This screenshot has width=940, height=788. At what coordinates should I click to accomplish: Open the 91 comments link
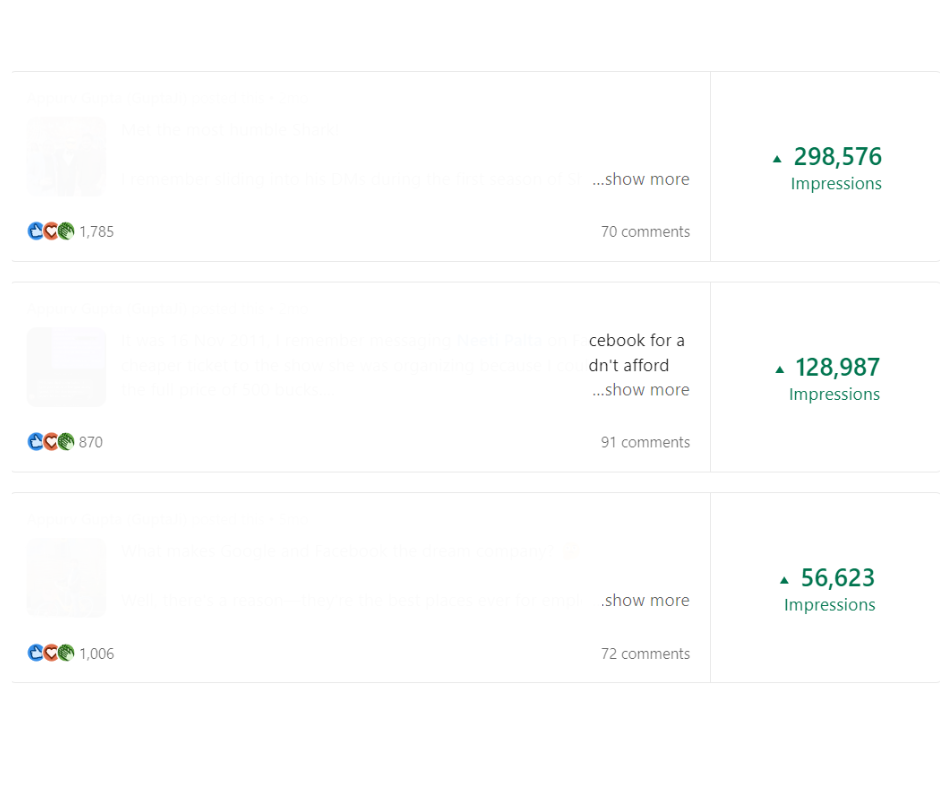pyautogui.click(x=645, y=442)
